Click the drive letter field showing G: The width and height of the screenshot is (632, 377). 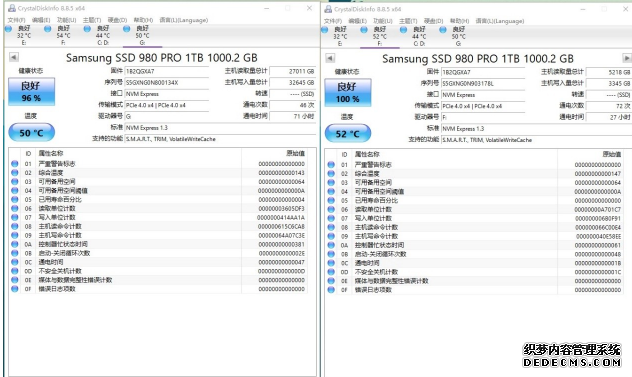[166, 117]
